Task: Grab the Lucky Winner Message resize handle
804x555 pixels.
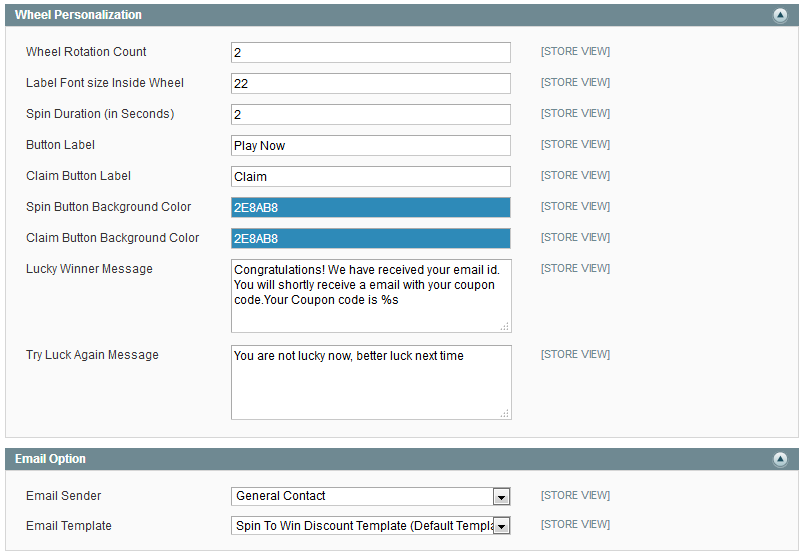Action: (505, 326)
